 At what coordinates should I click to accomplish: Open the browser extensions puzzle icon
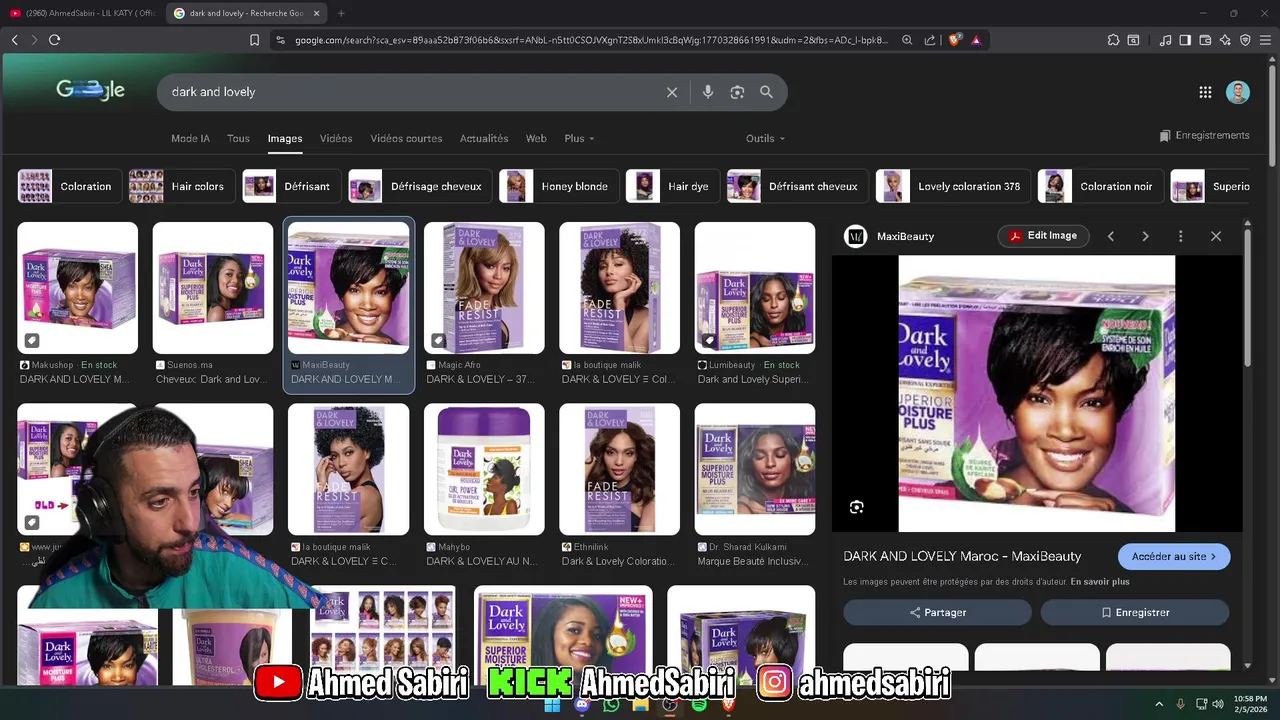(x=1113, y=40)
